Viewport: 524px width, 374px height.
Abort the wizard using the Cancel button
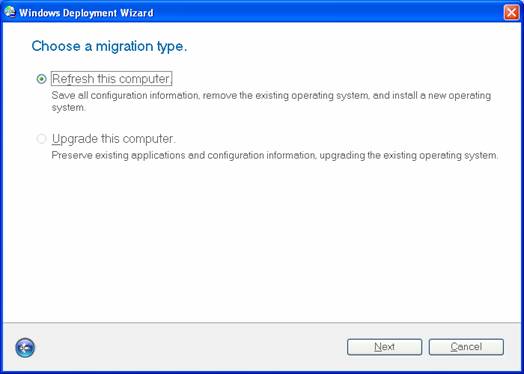466,347
